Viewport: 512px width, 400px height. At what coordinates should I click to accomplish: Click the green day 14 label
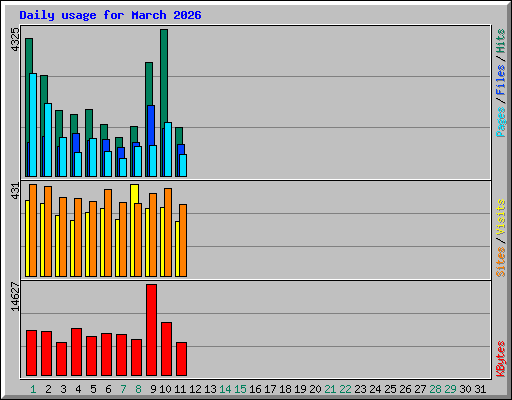point(225,389)
